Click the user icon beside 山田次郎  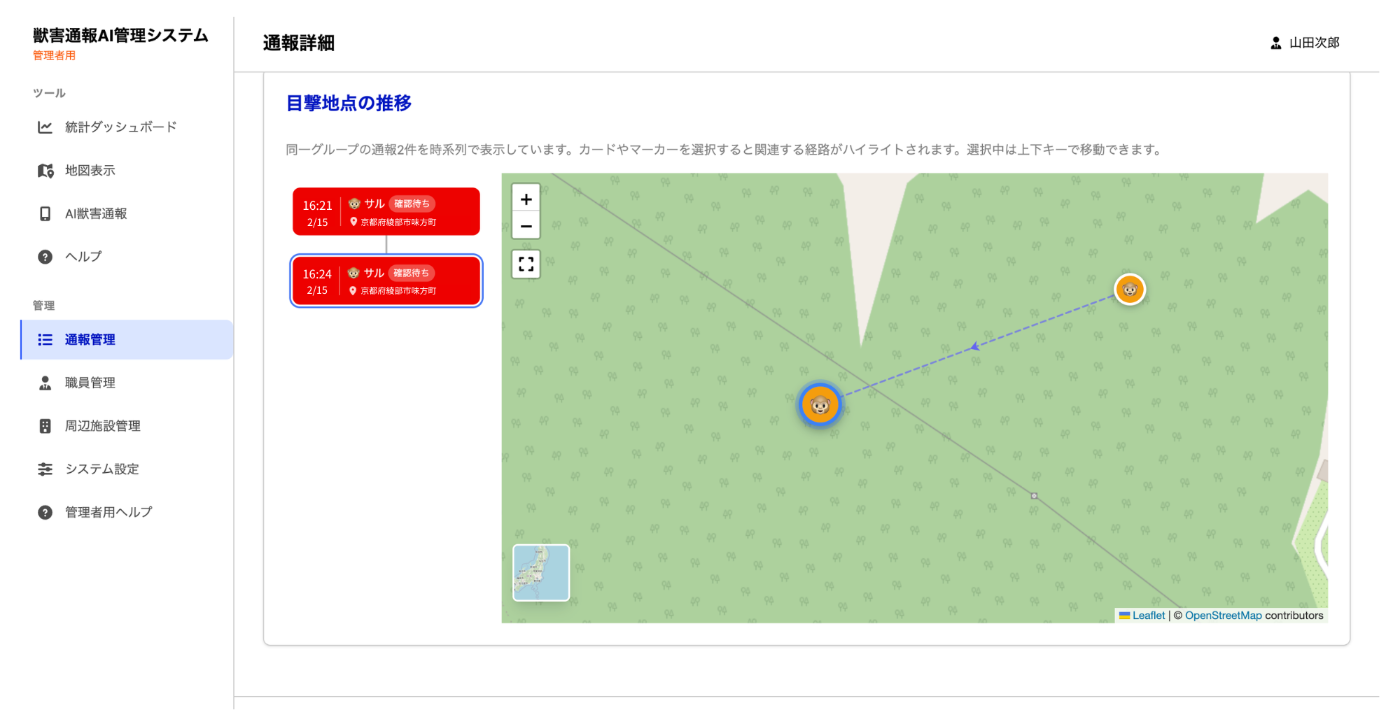tap(1276, 43)
